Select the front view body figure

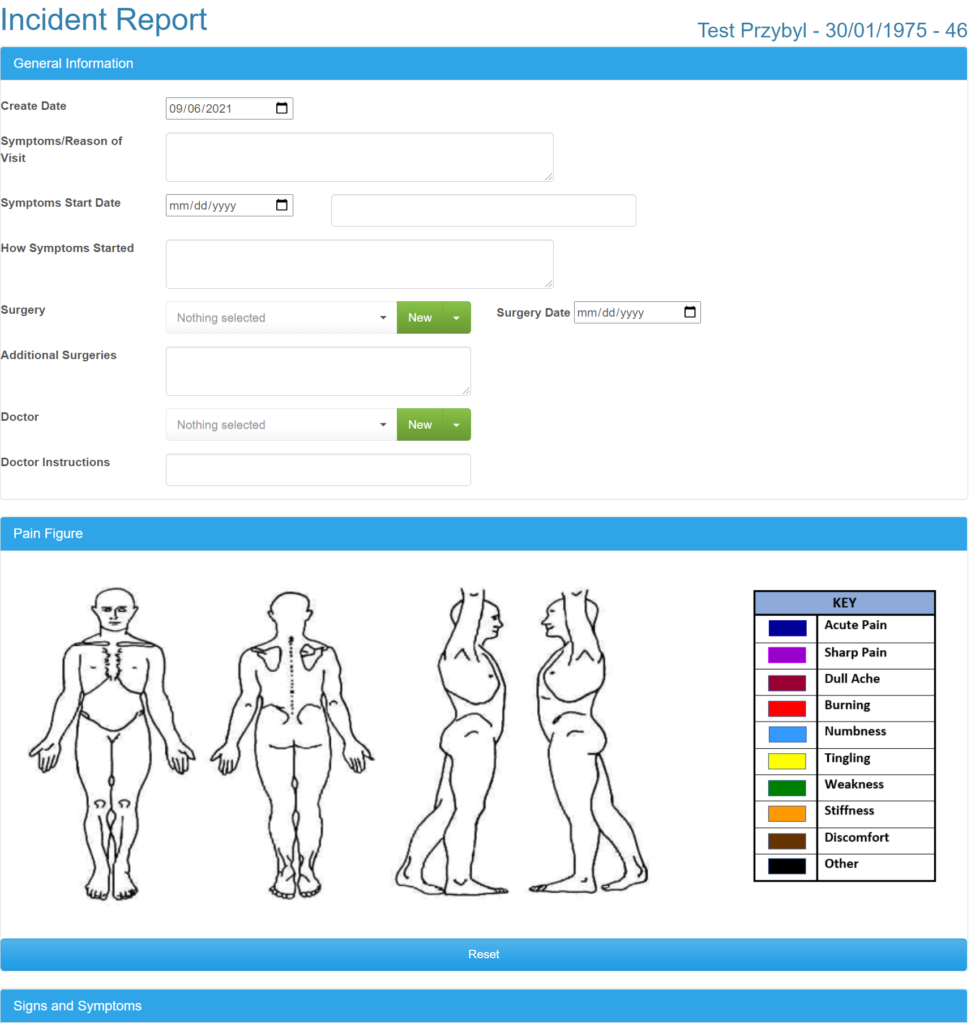[112, 743]
